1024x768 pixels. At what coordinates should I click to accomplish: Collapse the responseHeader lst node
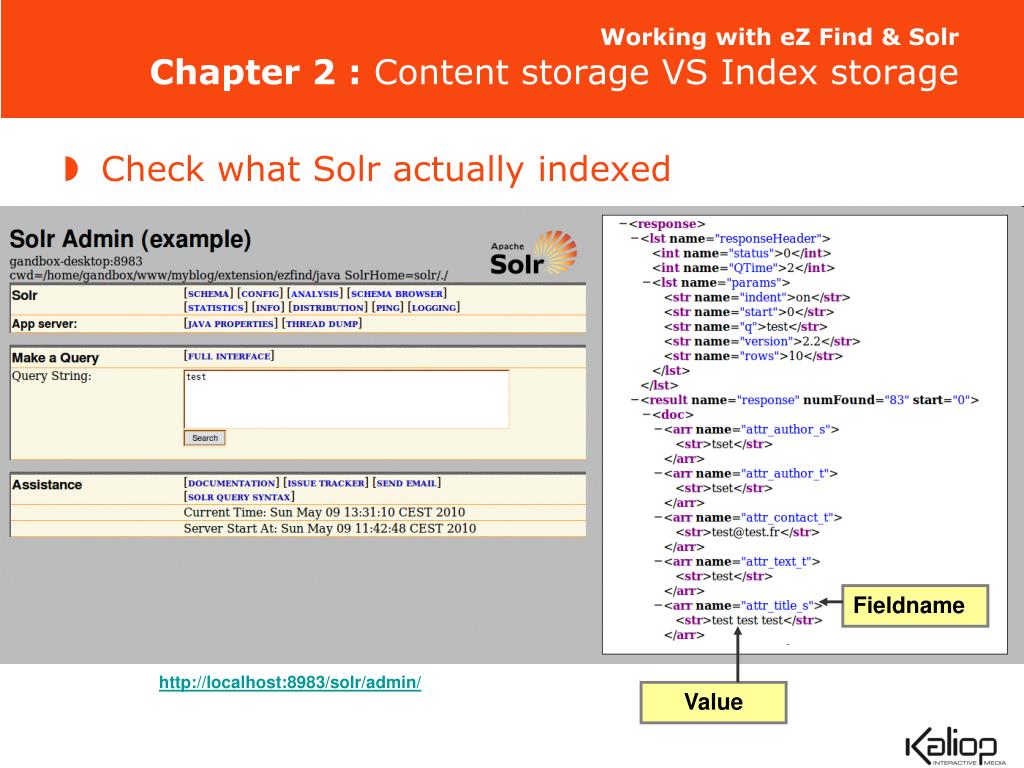click(x=635, y=239)
